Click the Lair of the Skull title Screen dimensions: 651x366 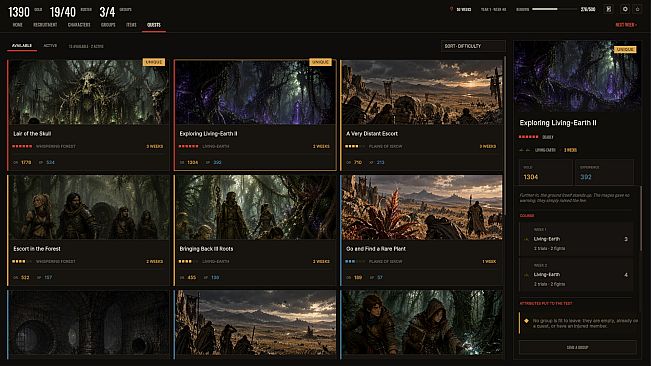[32, 134]
